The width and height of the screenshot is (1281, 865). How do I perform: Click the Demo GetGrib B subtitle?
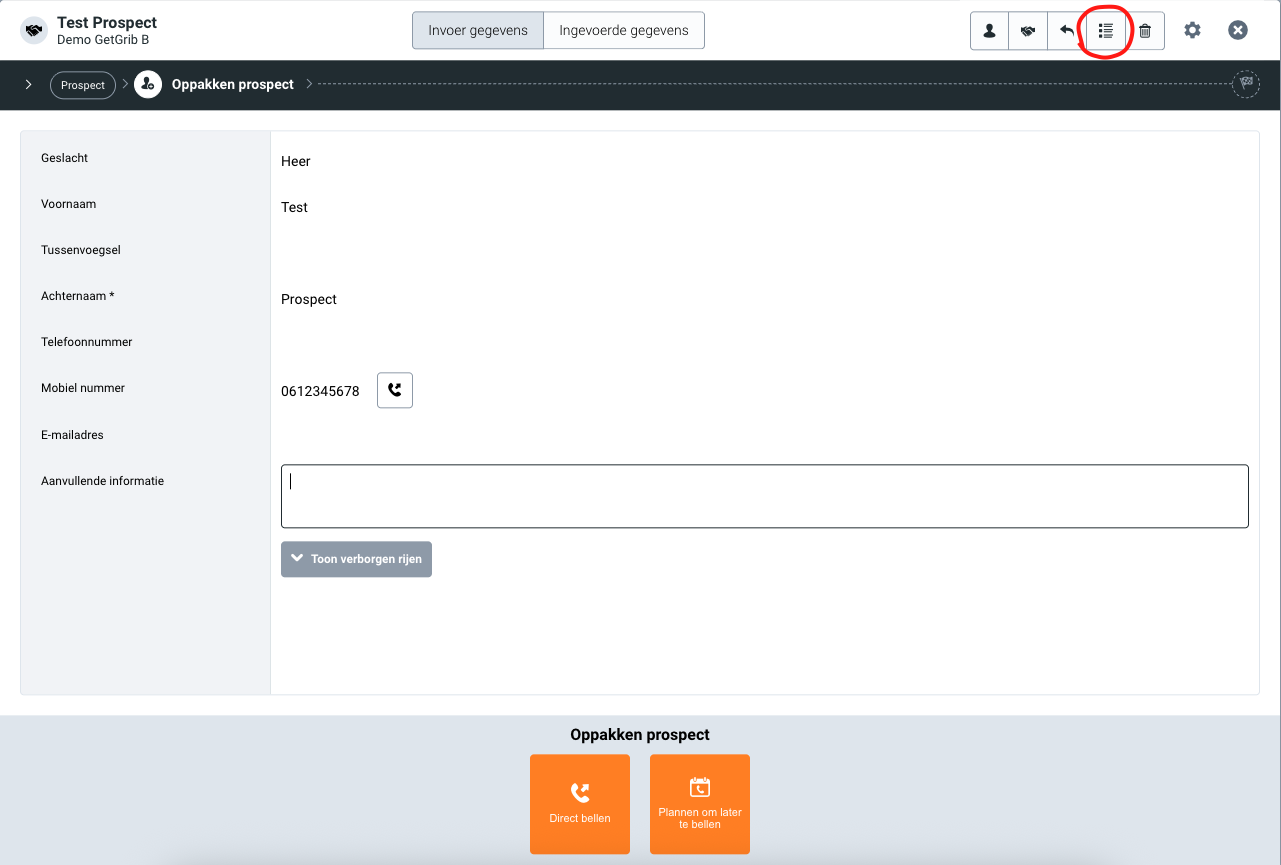(103, 40)
